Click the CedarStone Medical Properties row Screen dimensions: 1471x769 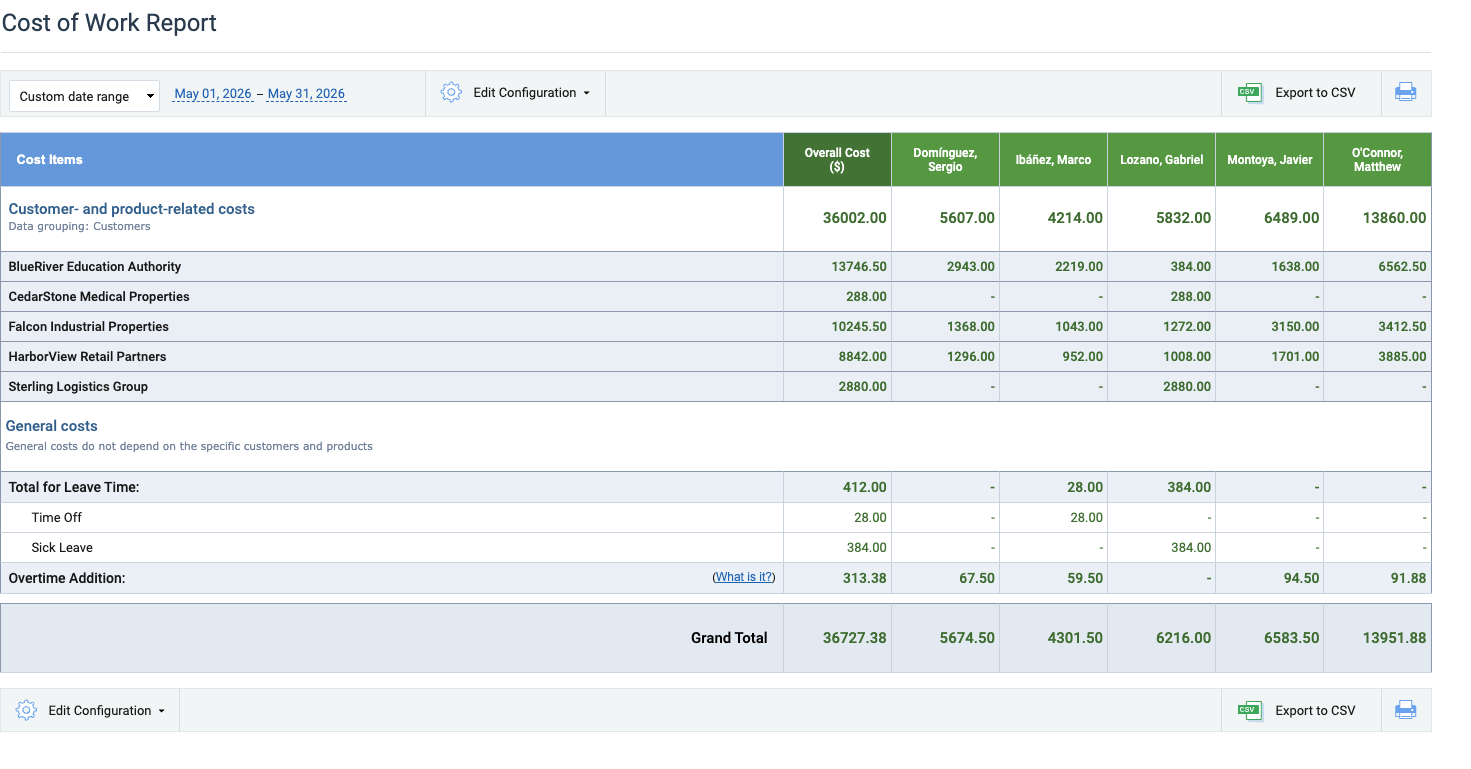pos(716,297)
